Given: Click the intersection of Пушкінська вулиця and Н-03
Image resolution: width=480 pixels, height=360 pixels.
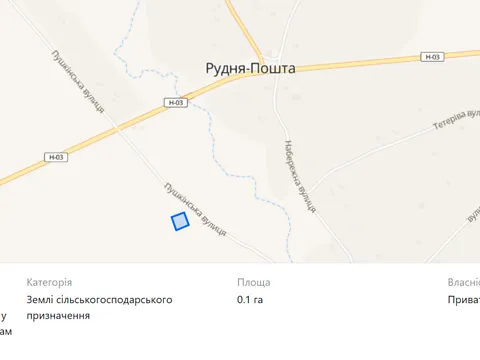Looking at the screenshot, I should click(x=118, y=129).
